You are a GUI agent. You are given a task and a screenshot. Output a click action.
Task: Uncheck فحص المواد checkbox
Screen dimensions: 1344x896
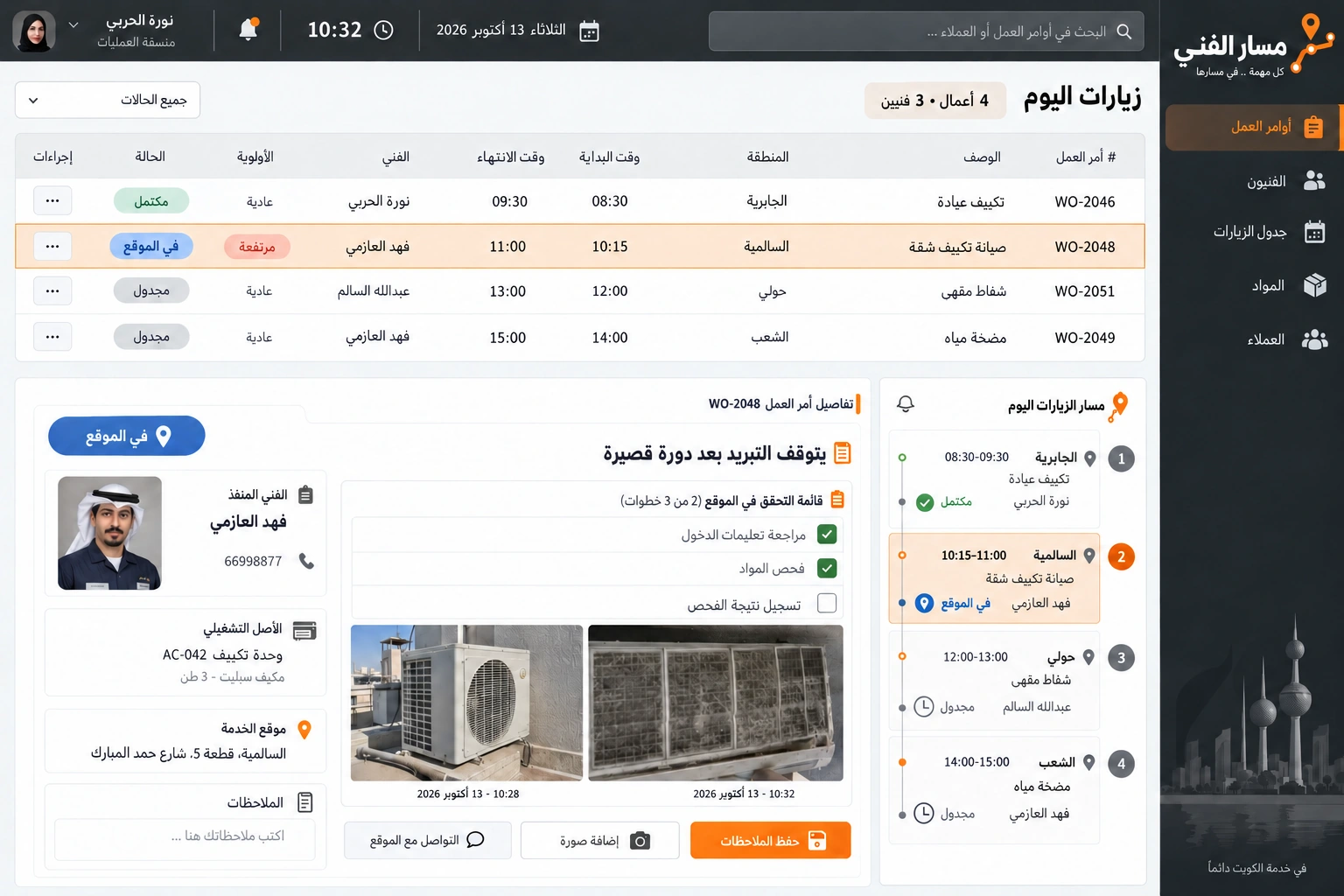pyautogui.click(x=827, y=568)
